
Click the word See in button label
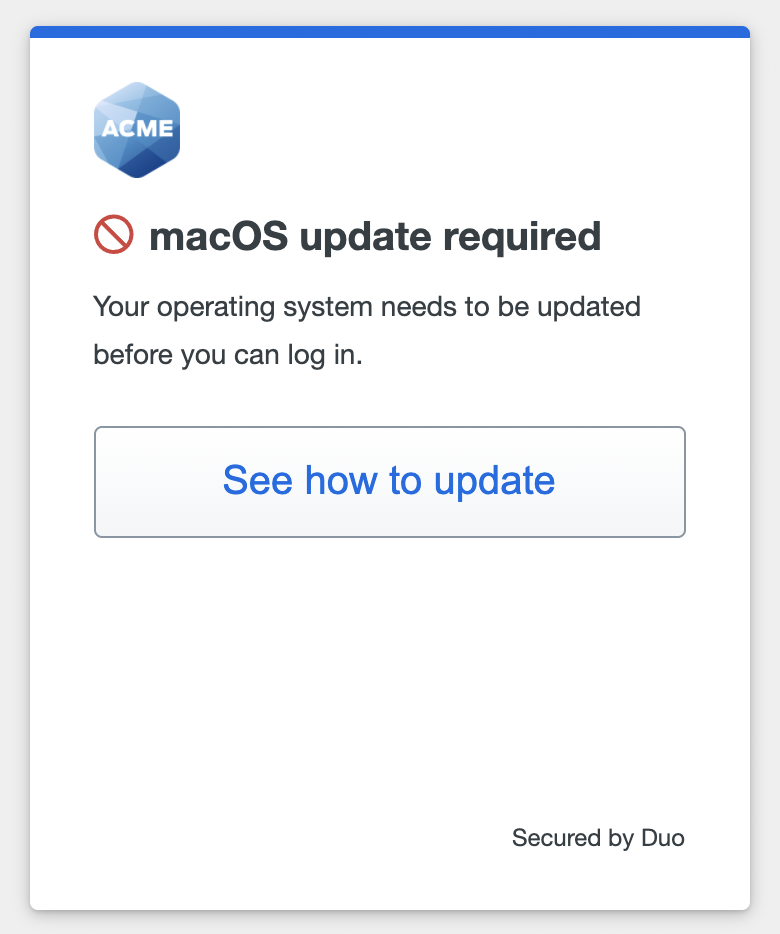258,480
